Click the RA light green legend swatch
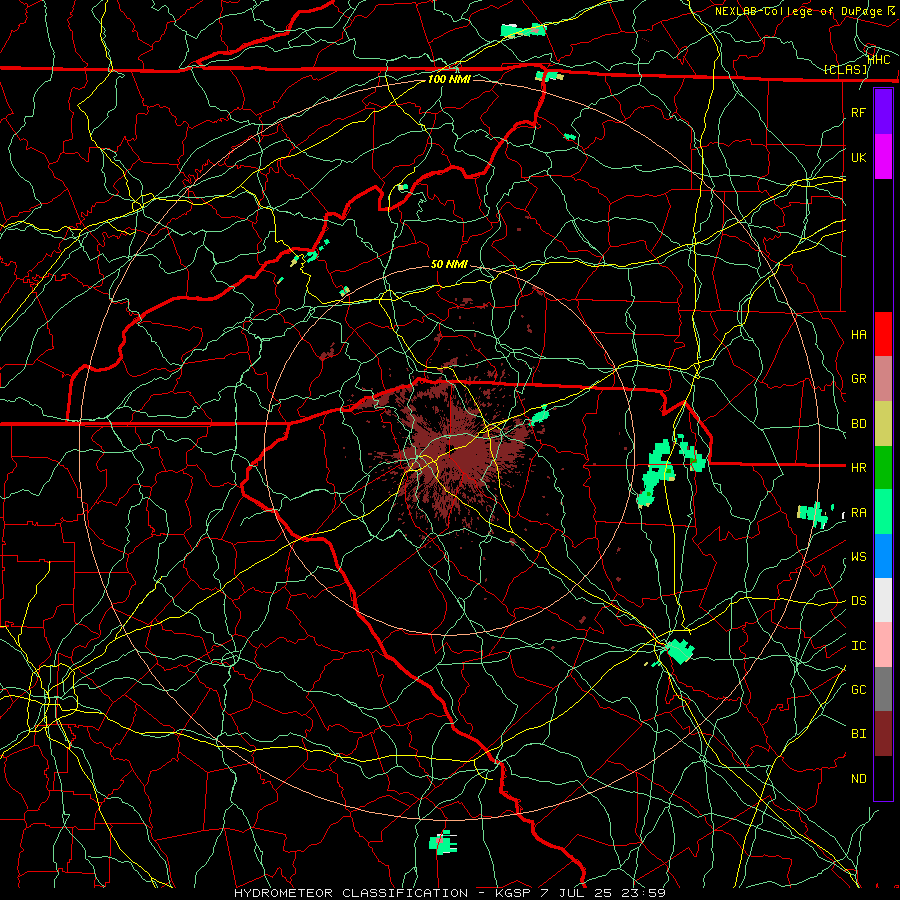900x900 pixels. (883, 512)
